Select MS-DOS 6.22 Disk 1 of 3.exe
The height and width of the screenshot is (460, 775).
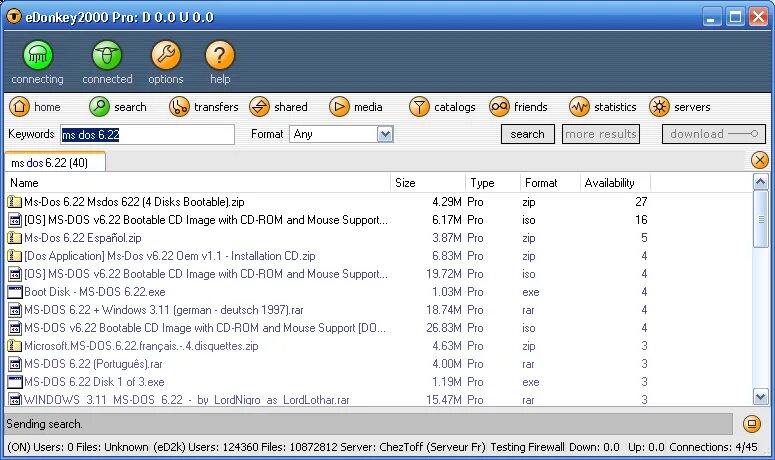point(94,382)
